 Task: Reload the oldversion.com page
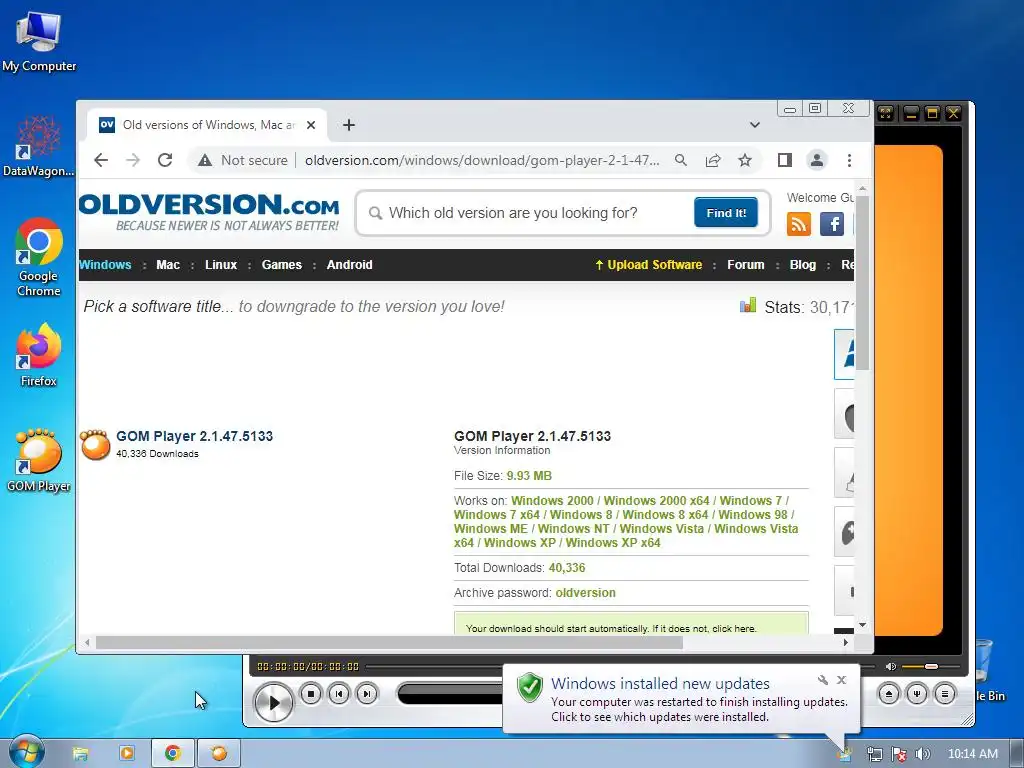[x=165, y=160]
